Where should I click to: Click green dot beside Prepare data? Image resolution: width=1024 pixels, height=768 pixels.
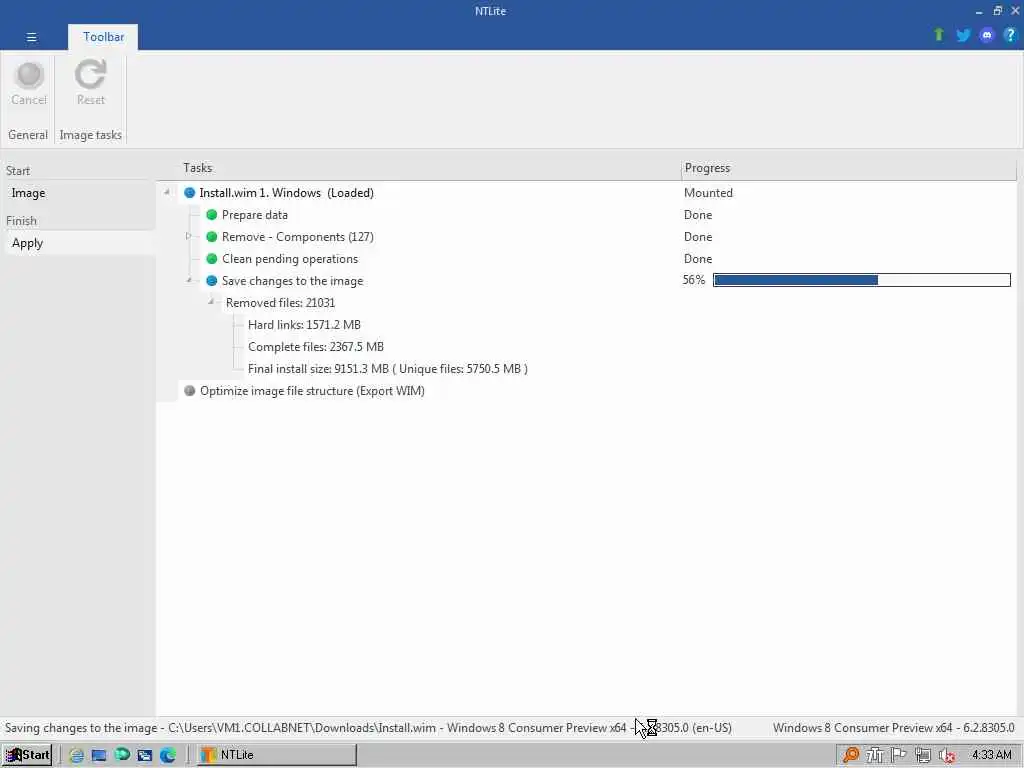pyautogui.click(x=212, y=215)
